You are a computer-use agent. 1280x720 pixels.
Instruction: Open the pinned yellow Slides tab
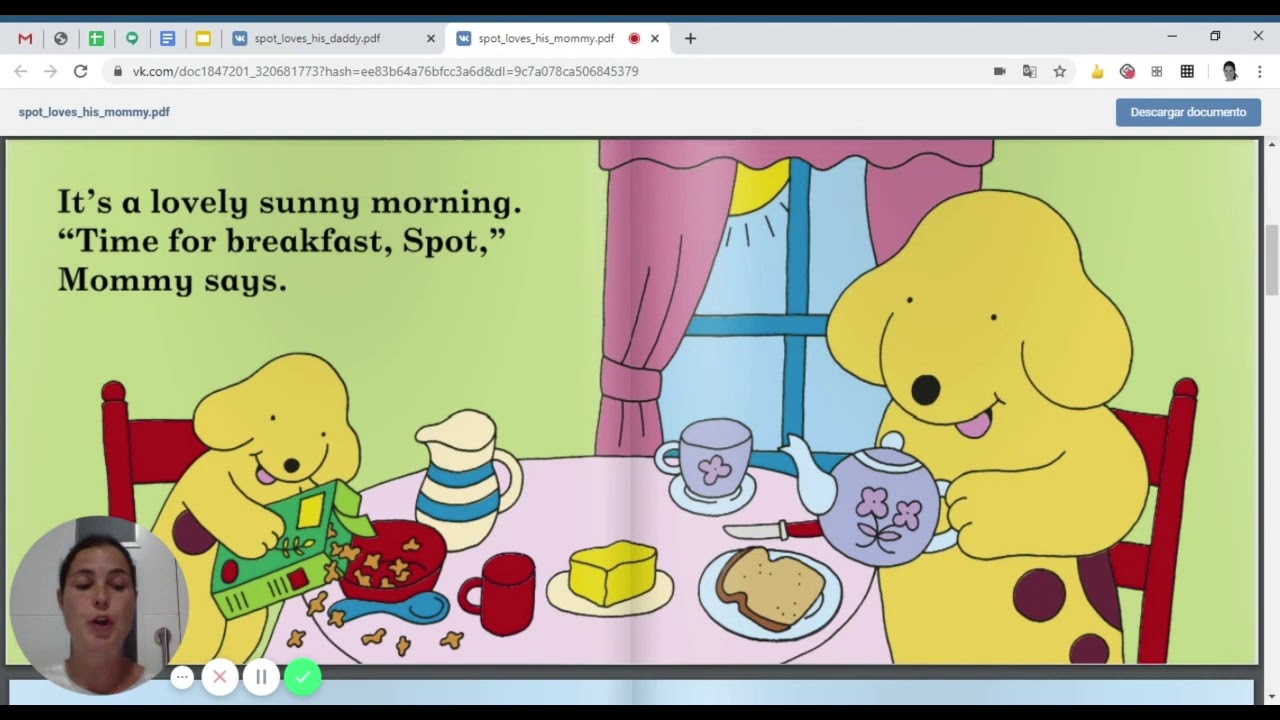[x=203, y=38]
